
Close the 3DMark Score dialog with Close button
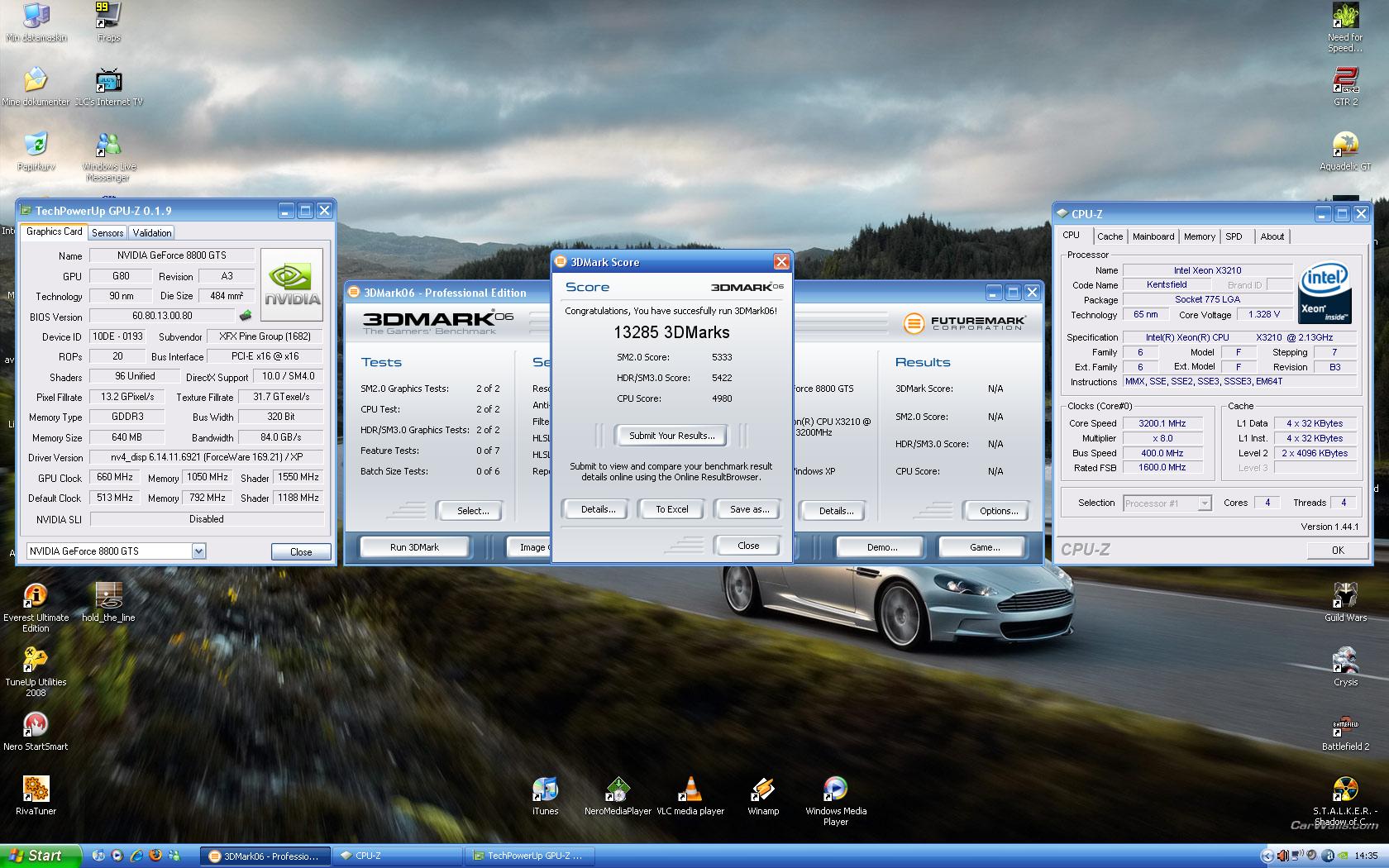click(748, 546)
